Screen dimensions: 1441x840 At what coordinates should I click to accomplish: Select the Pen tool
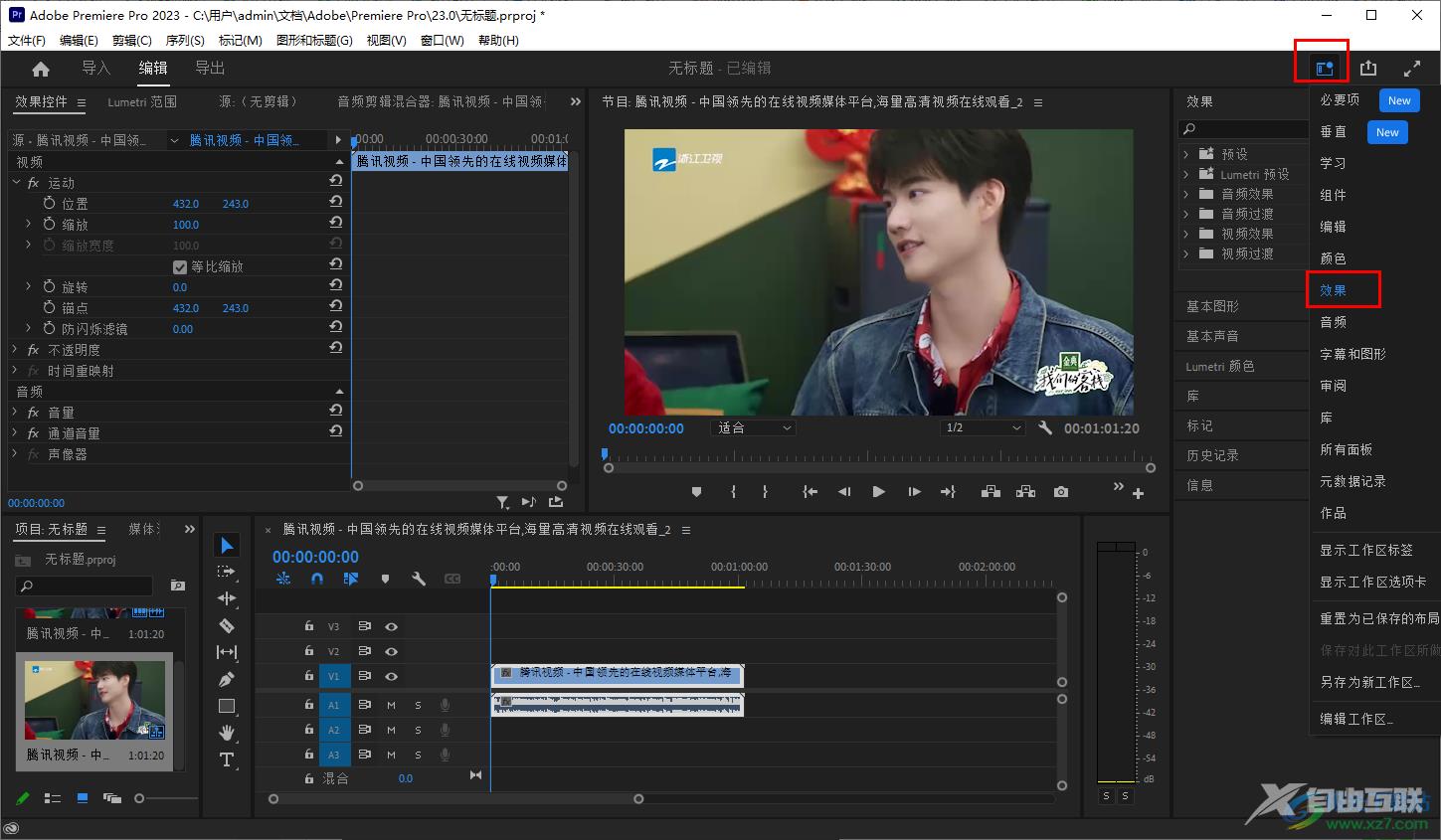click(227, 679)
